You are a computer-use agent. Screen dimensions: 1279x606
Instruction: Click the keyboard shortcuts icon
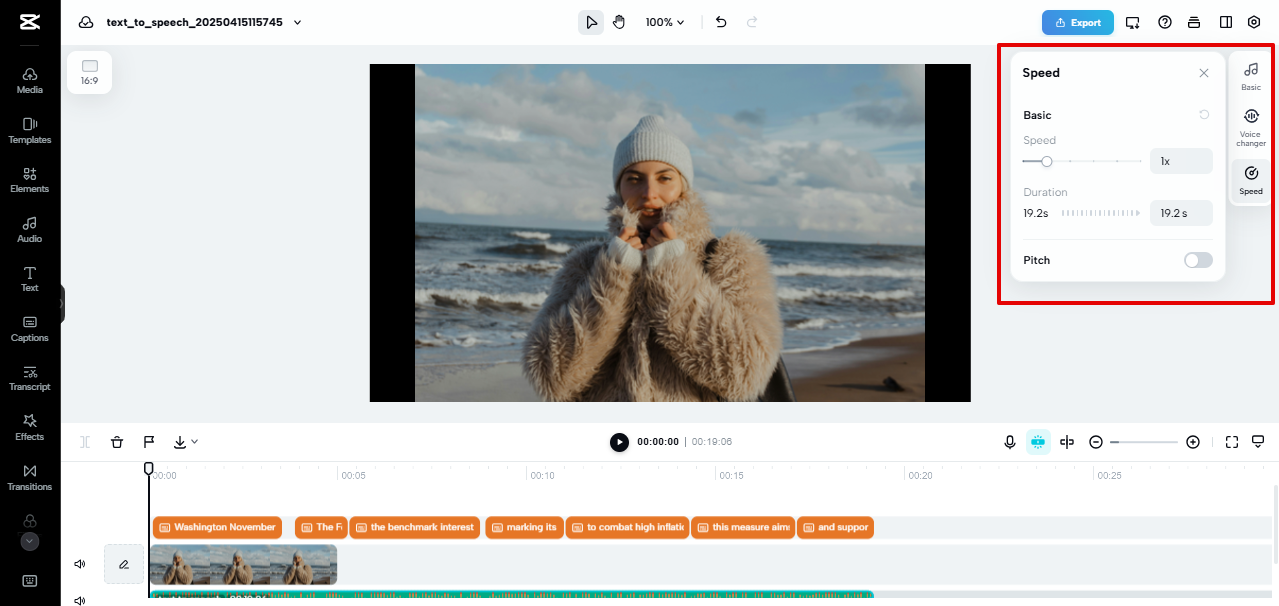[30, 581]
